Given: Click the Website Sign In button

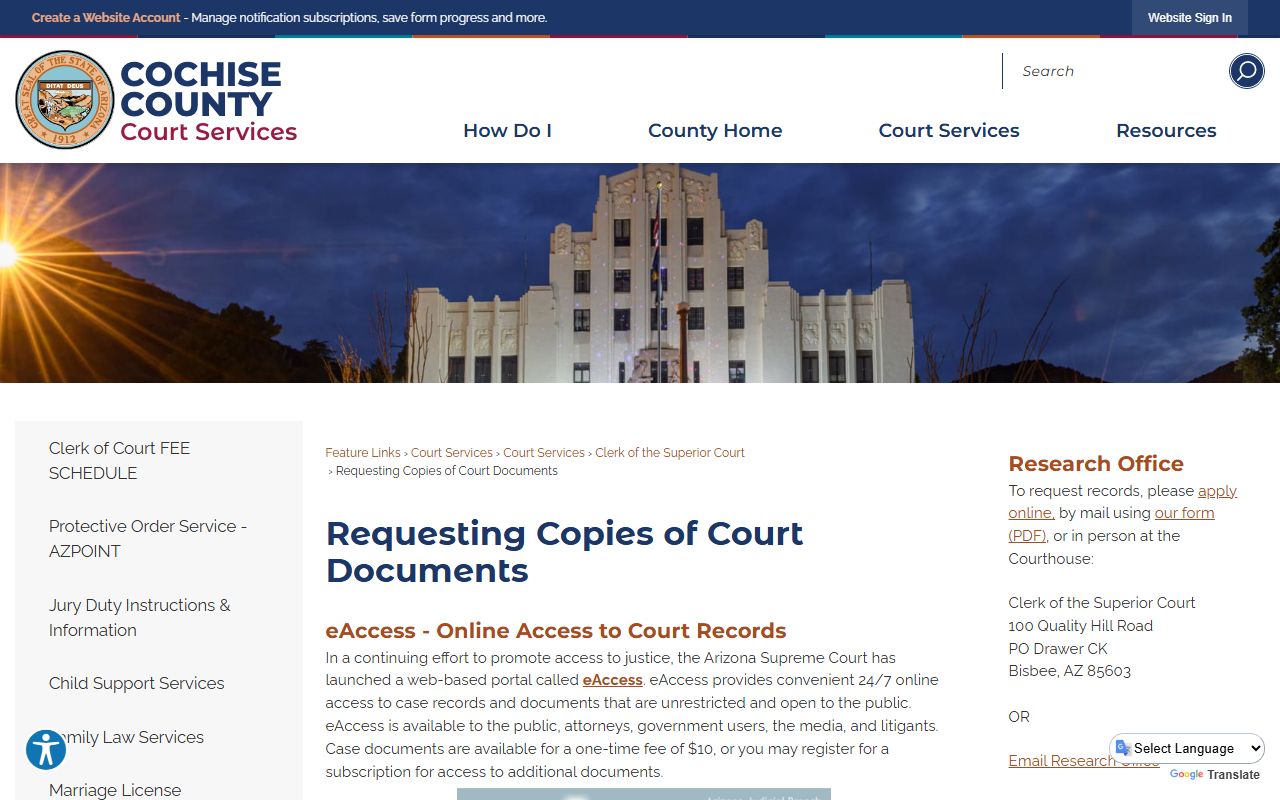Looking at the screenshot, I should tap(1190, 18).
